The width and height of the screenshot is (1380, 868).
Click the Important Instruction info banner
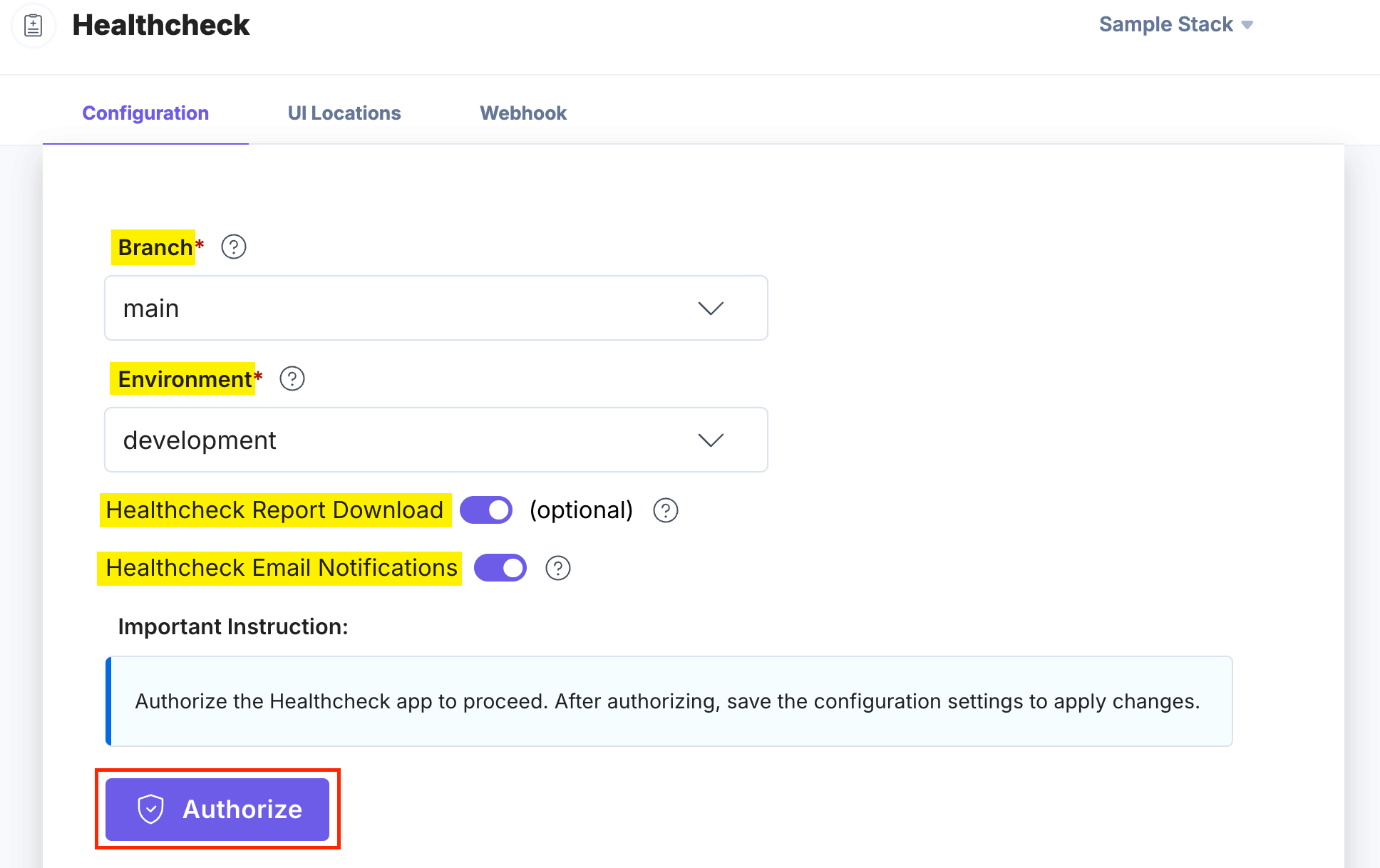[x=669, y=701]
